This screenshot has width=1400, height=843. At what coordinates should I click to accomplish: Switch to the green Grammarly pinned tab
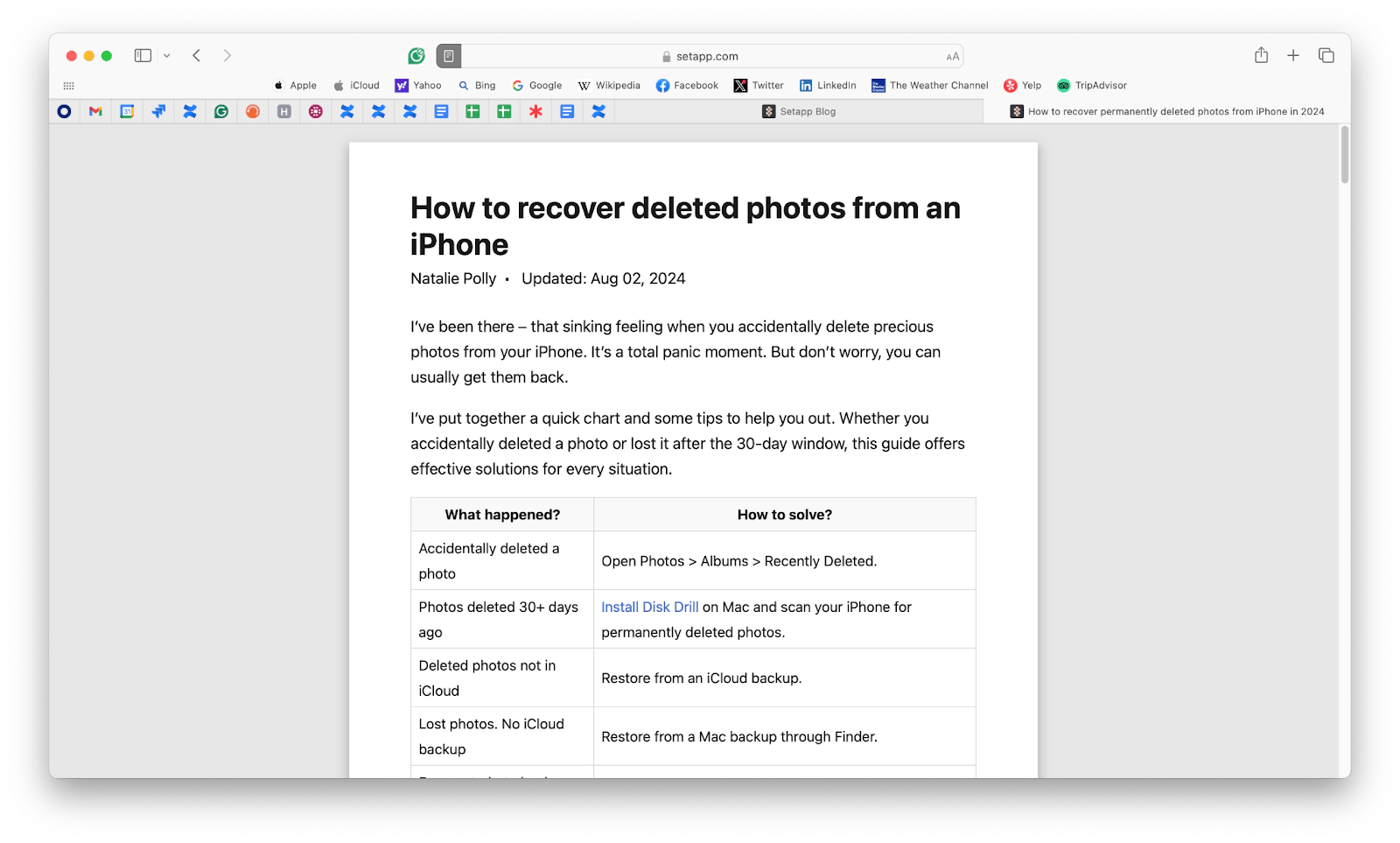[221, 111]
